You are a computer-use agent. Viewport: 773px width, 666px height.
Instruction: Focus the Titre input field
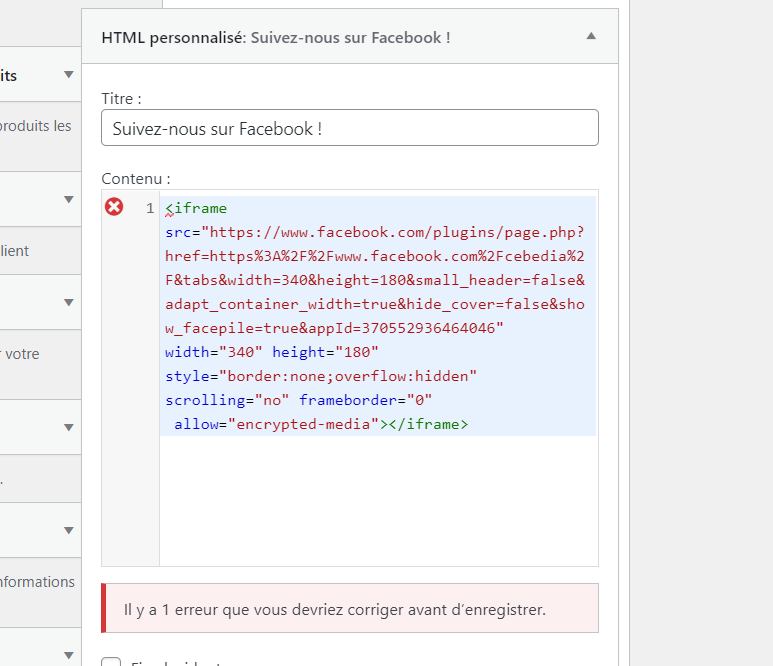coord(350,128)
